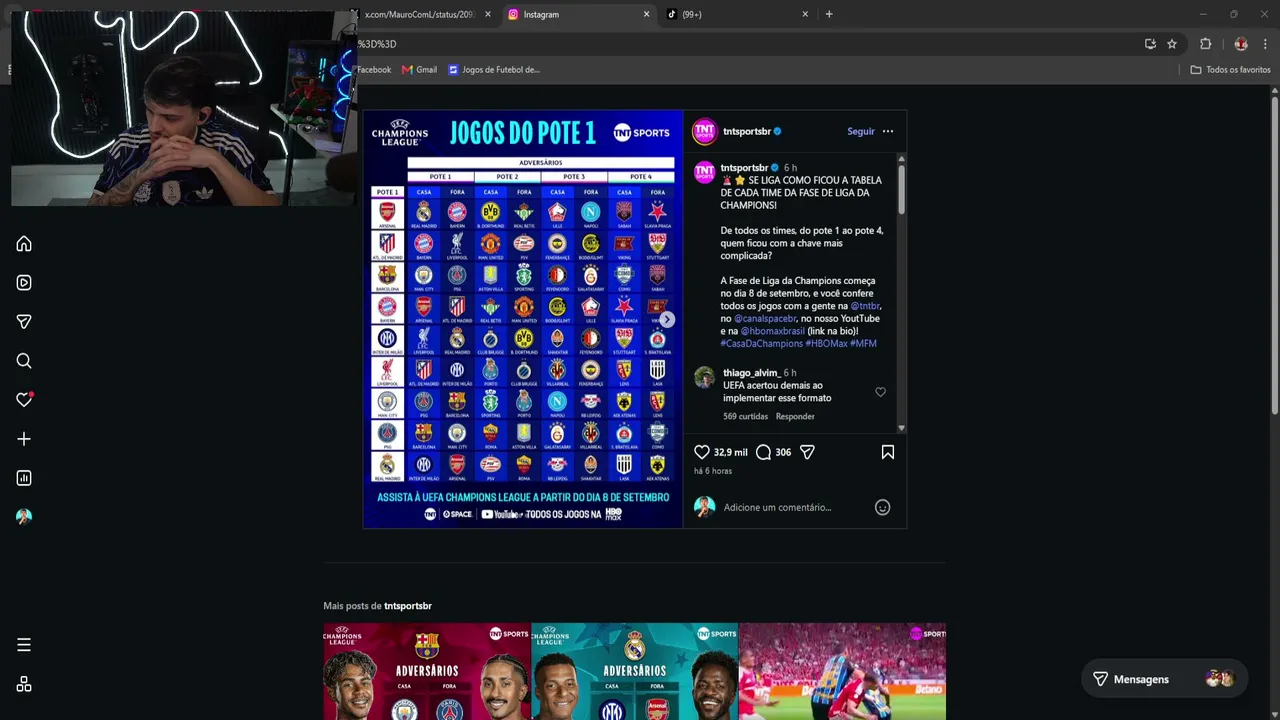Open the Gmail bookmark
Image resolution: width=1280 pixels, height=720 pixels.
(419, 70)
